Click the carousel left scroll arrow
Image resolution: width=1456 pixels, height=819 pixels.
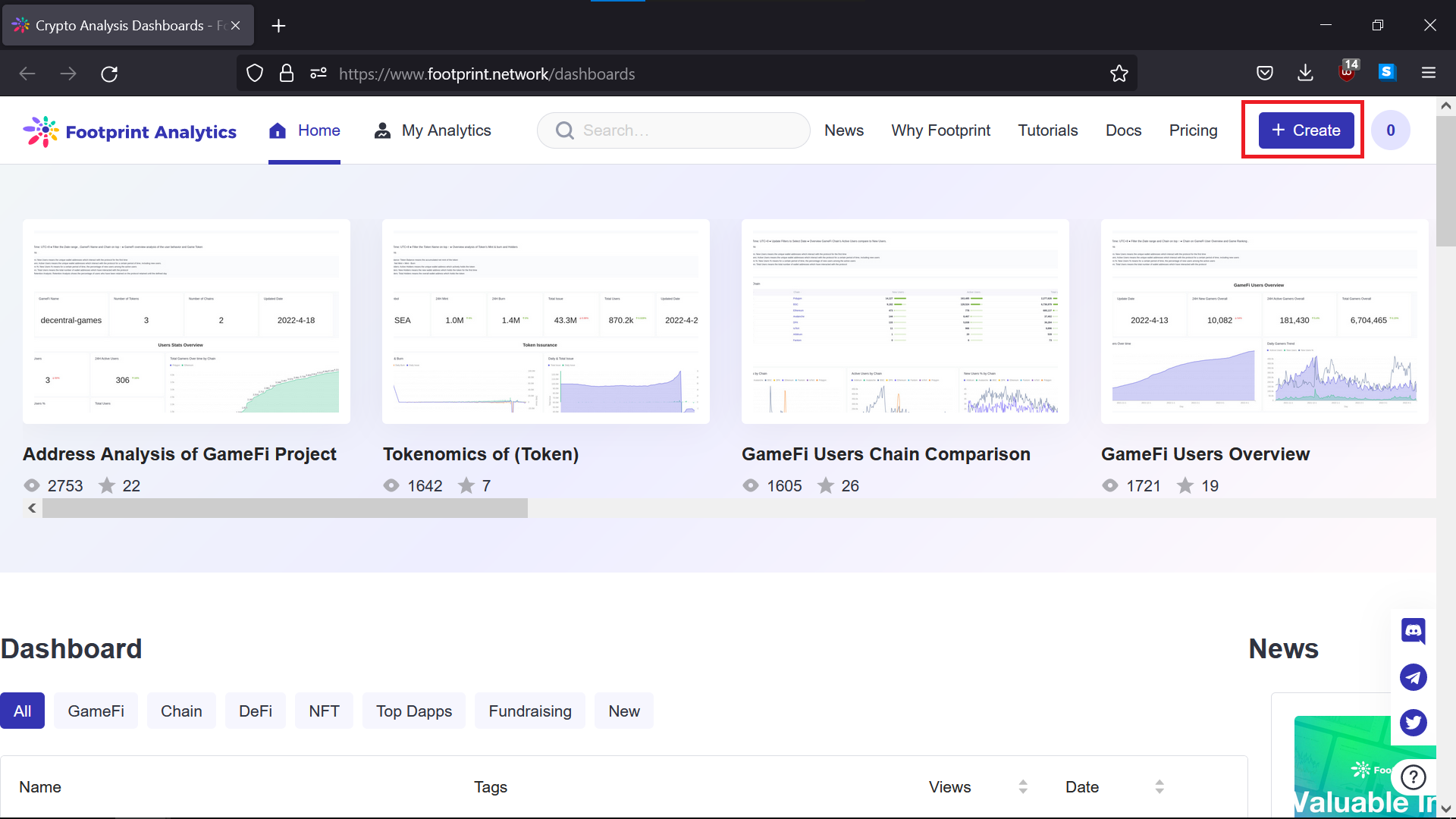point(32,508)
